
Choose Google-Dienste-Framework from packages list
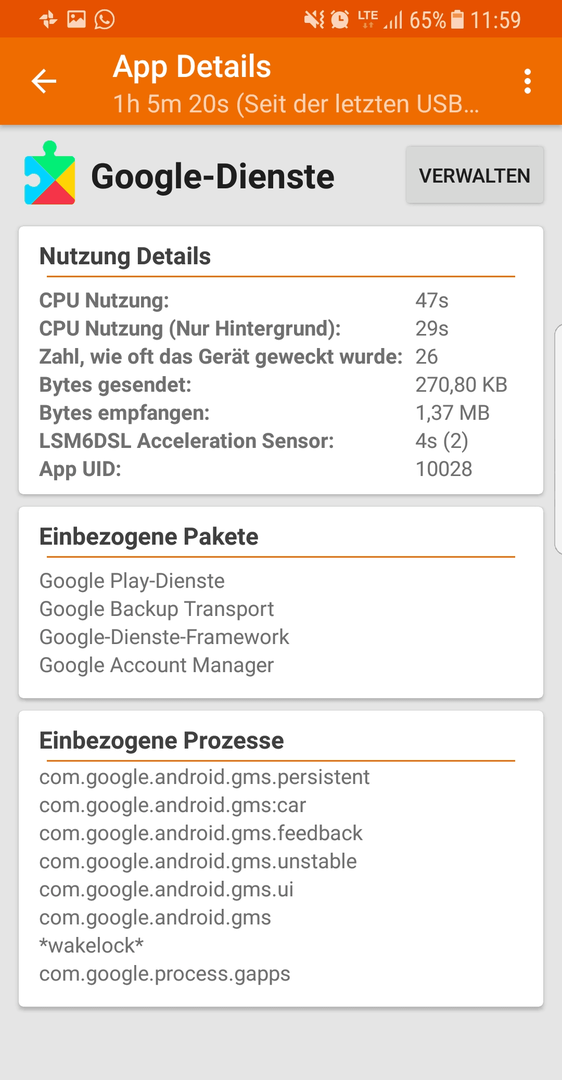point(164,637)
